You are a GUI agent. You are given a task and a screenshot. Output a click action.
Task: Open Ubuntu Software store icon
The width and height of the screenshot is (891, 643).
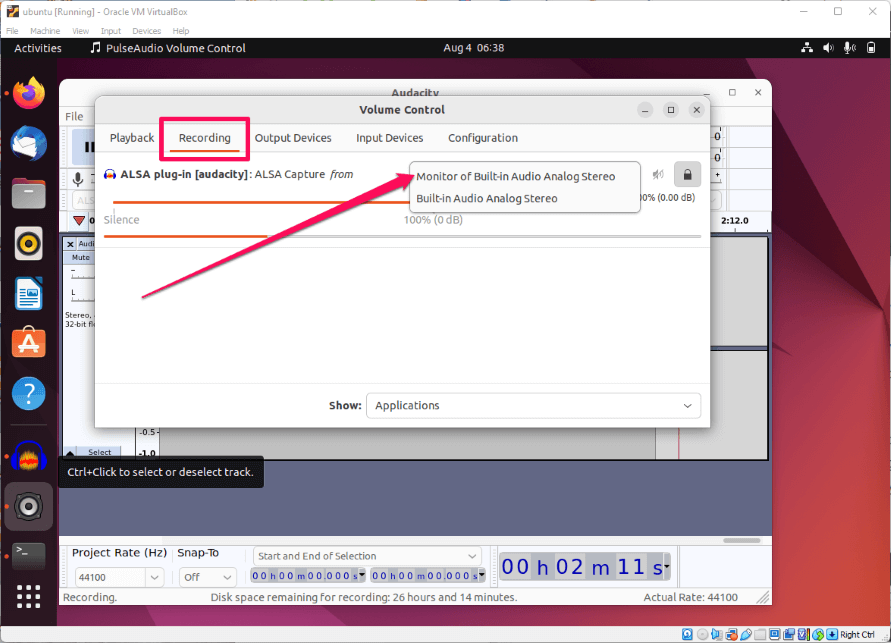pos(28,343)
